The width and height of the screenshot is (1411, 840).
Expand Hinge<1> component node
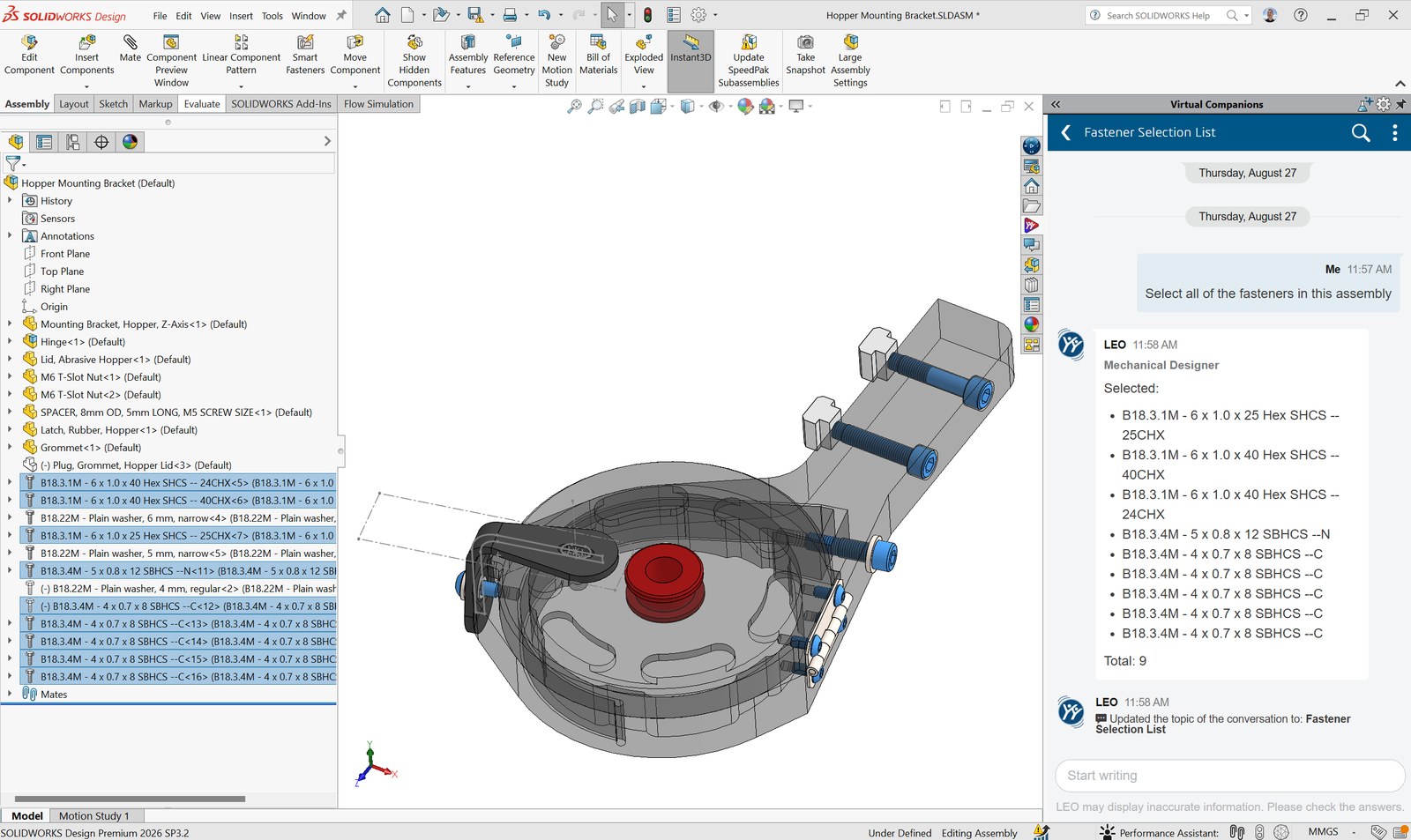click(10, 342)
